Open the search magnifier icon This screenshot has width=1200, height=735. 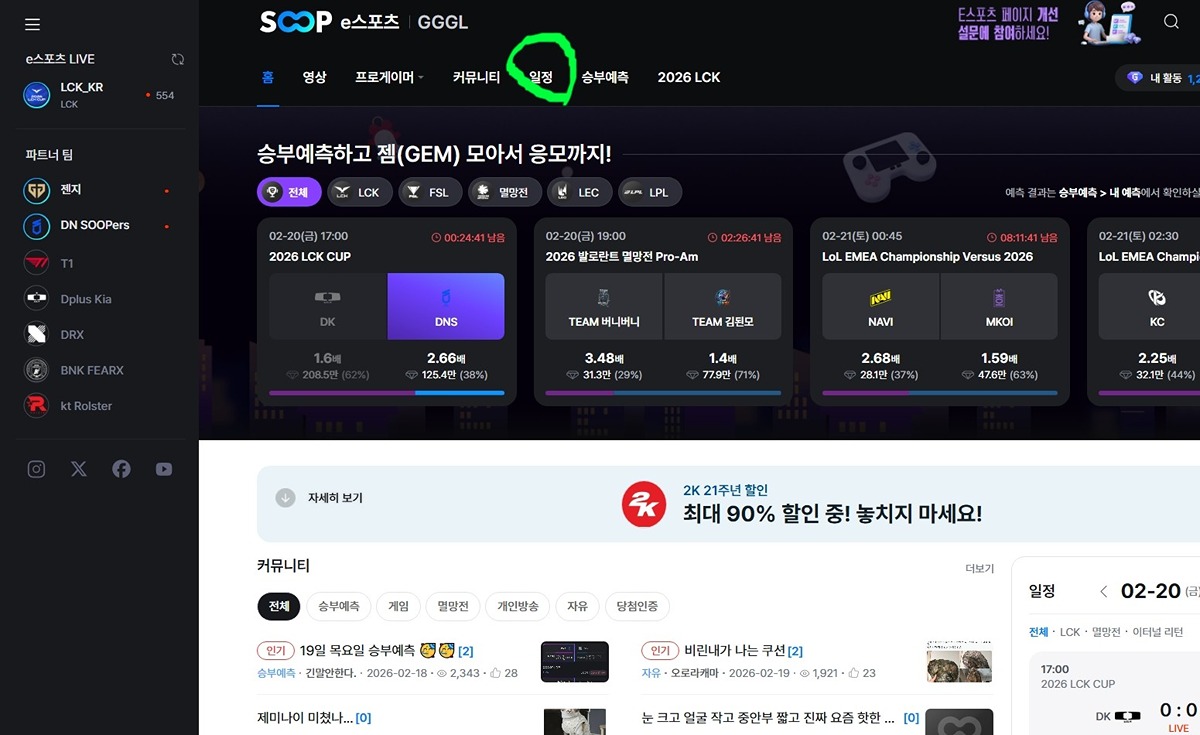pyautogui.click(x=1171, y=22)
